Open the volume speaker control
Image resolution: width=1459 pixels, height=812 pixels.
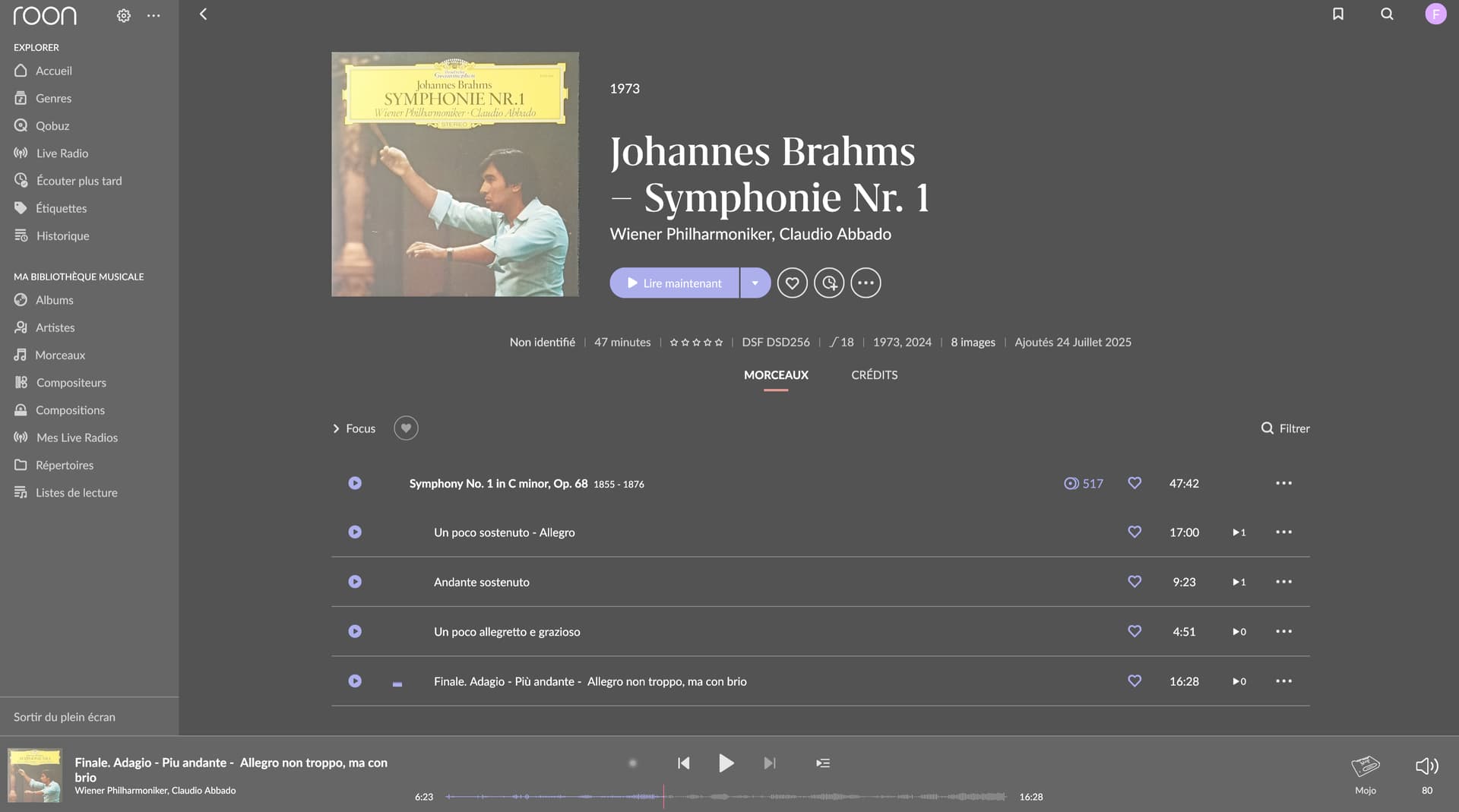(1426, 766)
